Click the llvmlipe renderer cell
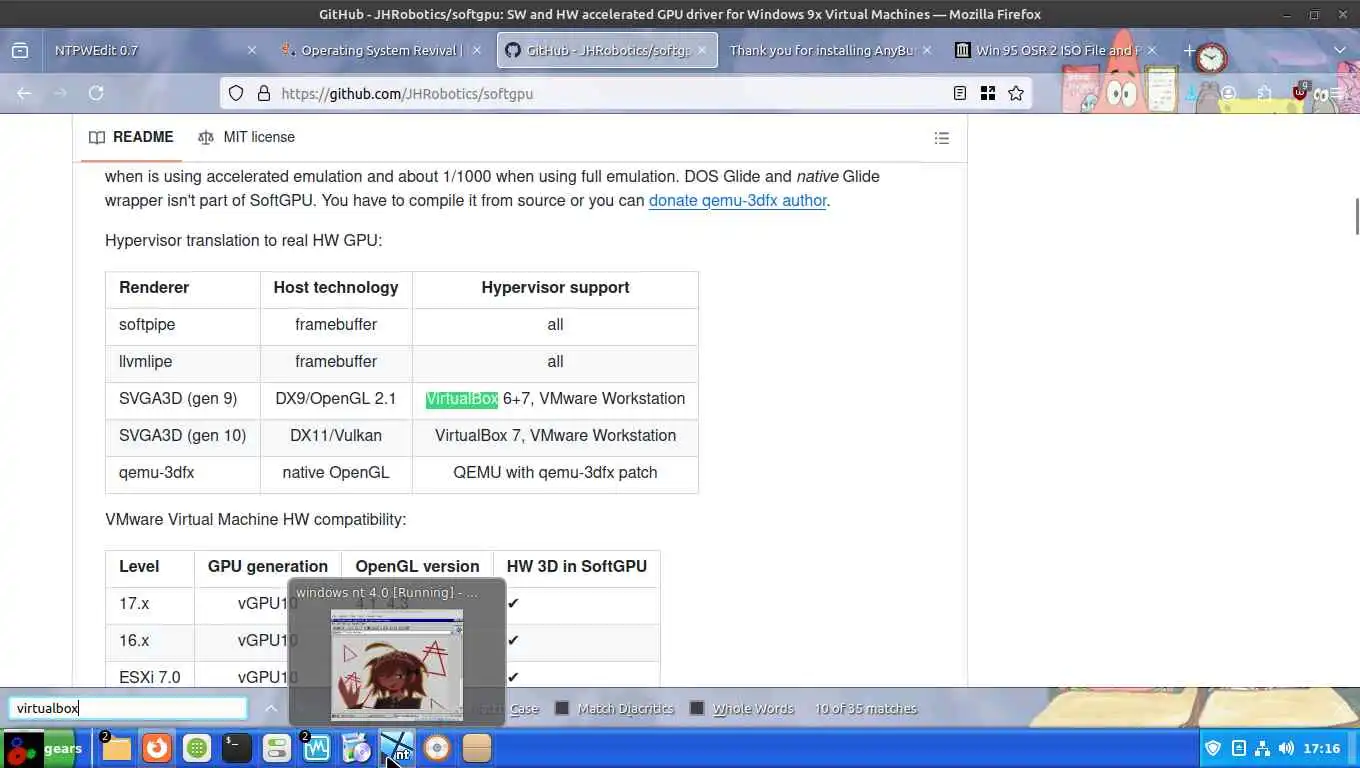 (x=183, y=362)
